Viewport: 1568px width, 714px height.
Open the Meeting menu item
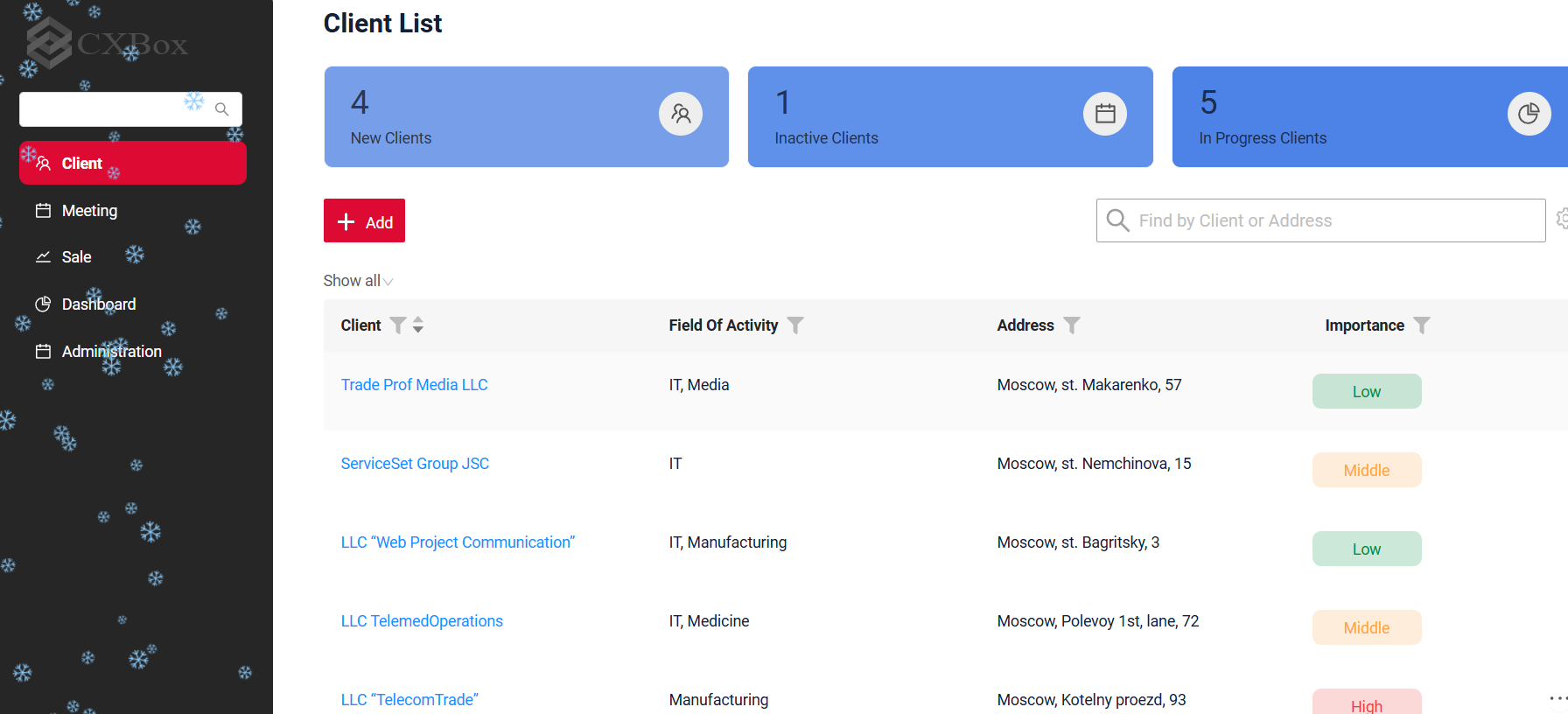click(89, 211)
